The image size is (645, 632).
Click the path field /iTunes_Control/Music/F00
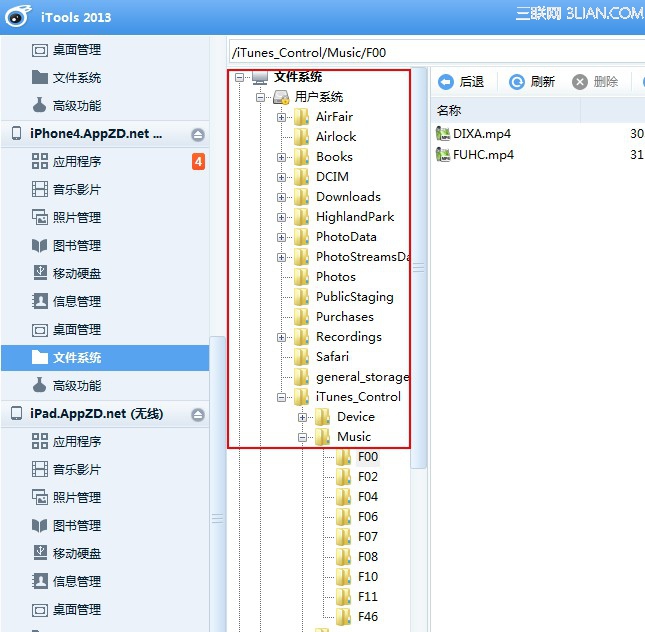tap(437, 53)
